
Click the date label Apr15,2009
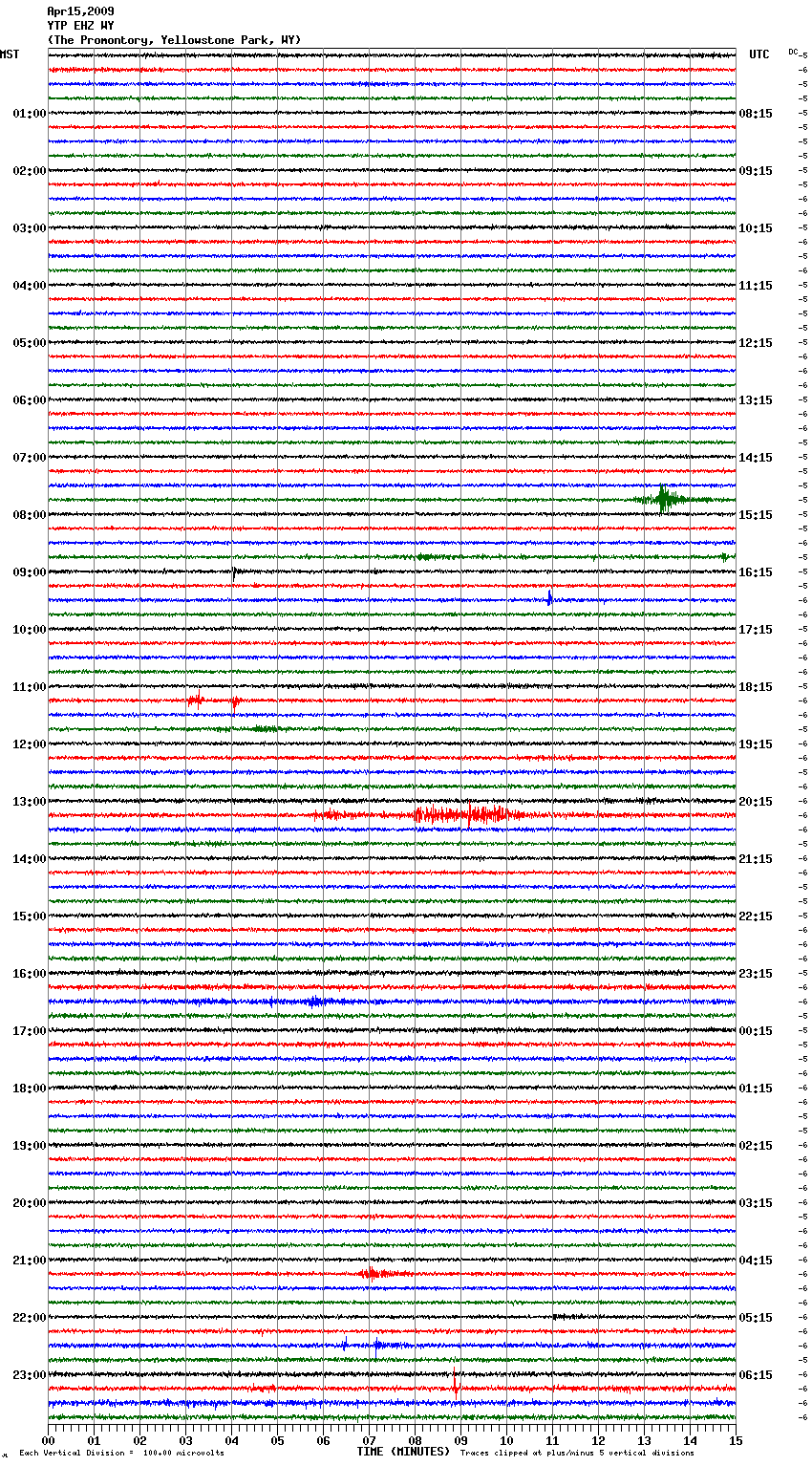(80, 11)
